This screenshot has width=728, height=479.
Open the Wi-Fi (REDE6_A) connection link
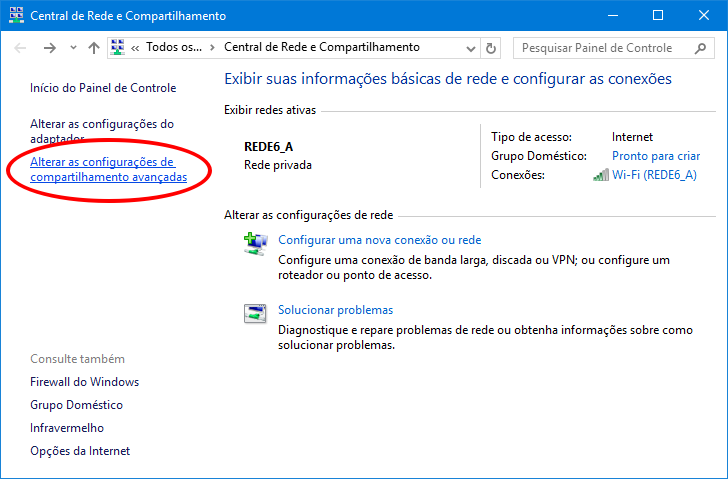(x=654, y=175)
